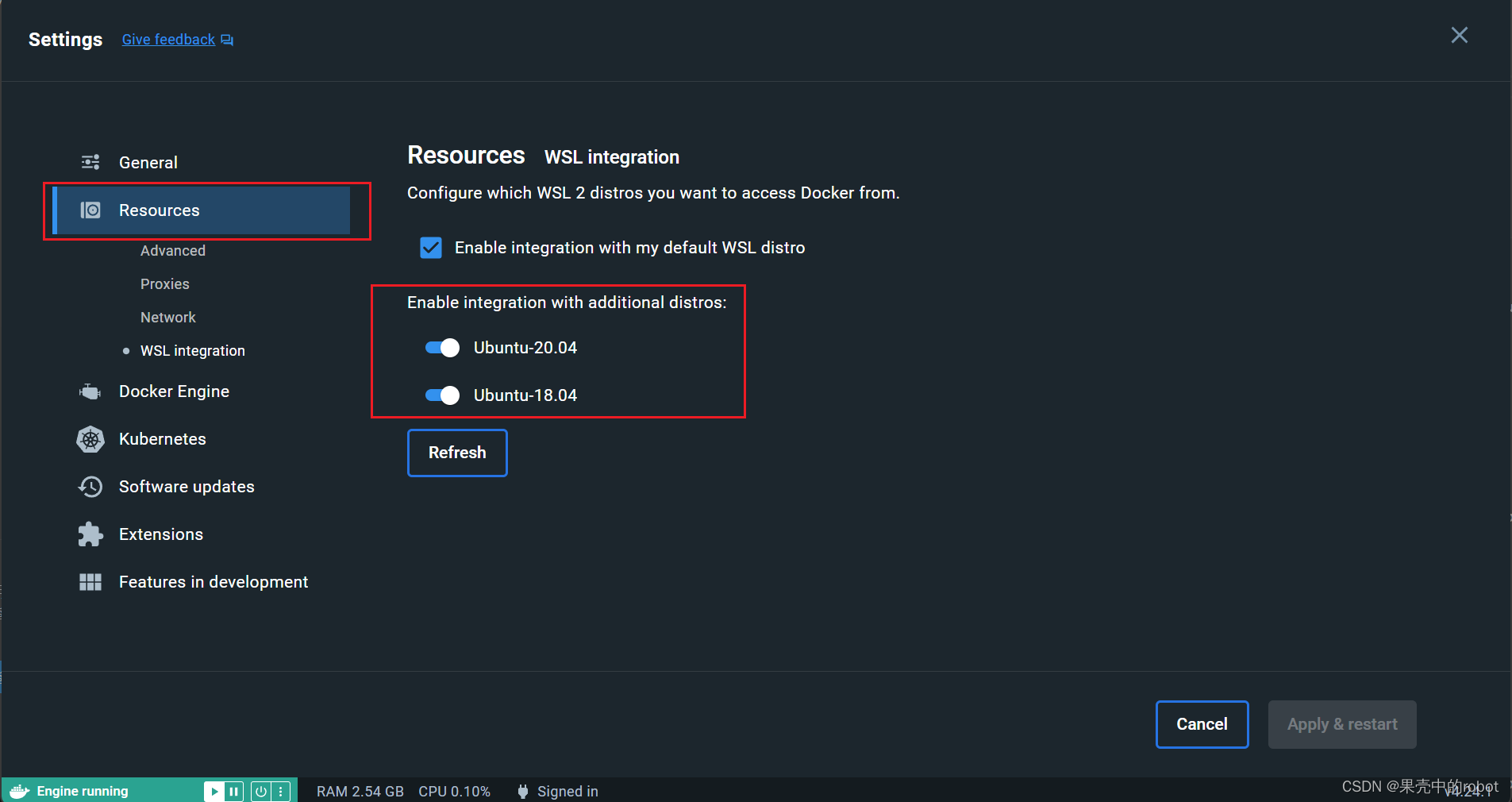The image size is (1512, 802).
Task: Click the Signed in plug icon
Action: 523,791
